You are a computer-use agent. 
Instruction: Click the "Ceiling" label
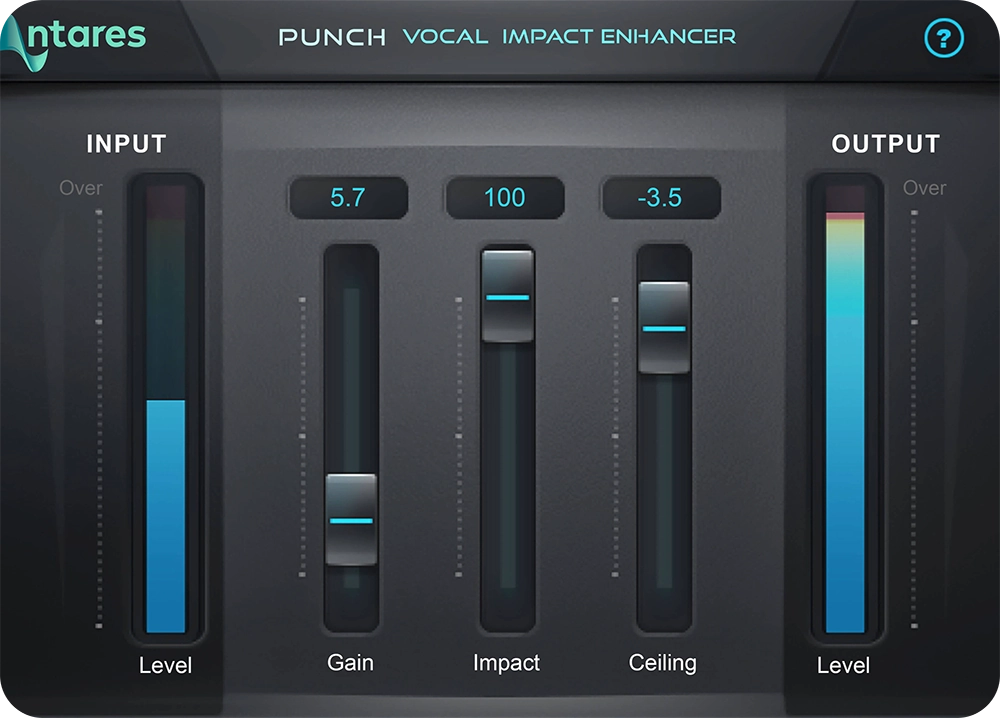coord(663,663)
